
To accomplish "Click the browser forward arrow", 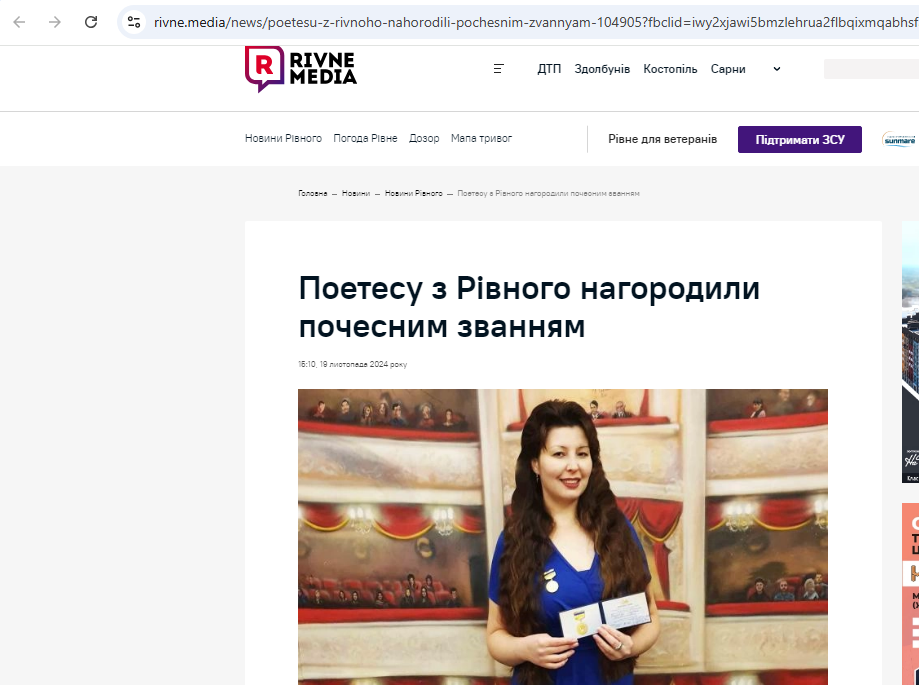I will [x=55, y=22].
